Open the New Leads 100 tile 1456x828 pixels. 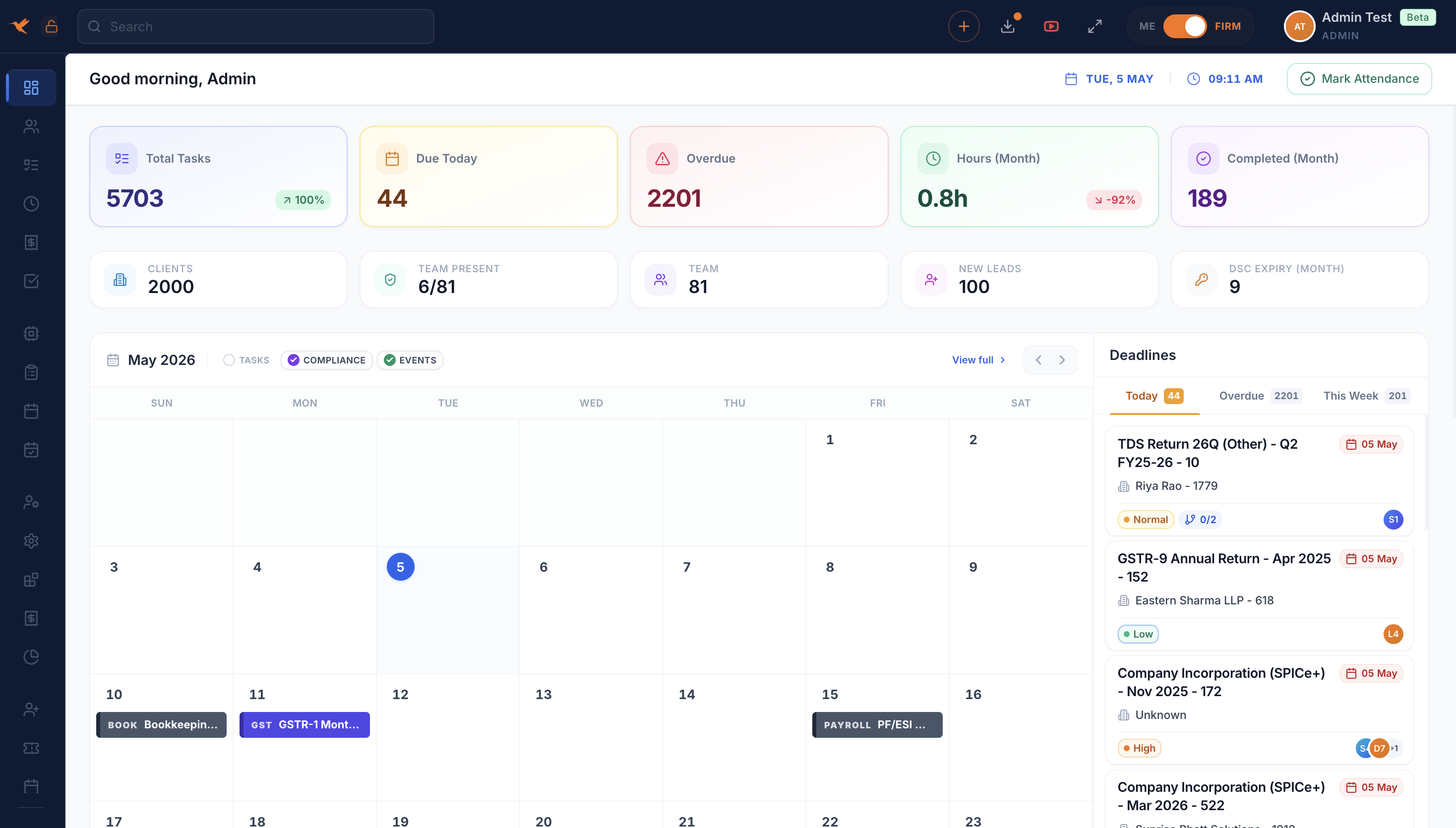(x=1030, y=279)
